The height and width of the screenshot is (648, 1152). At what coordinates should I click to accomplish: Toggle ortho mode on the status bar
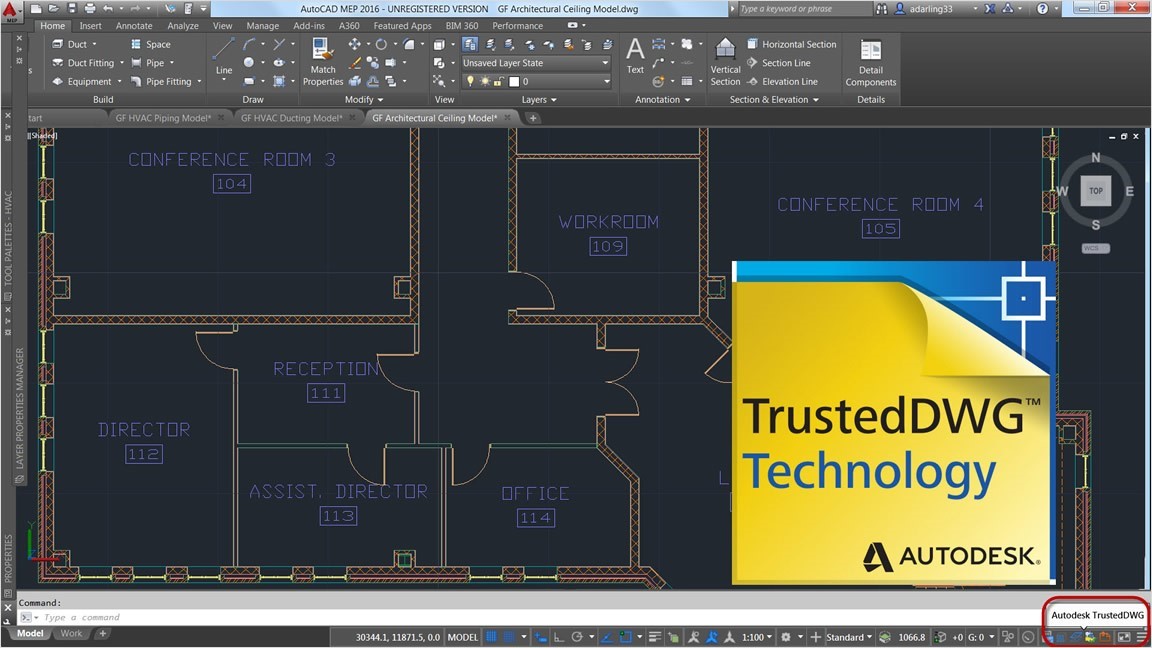pos(559,637)
